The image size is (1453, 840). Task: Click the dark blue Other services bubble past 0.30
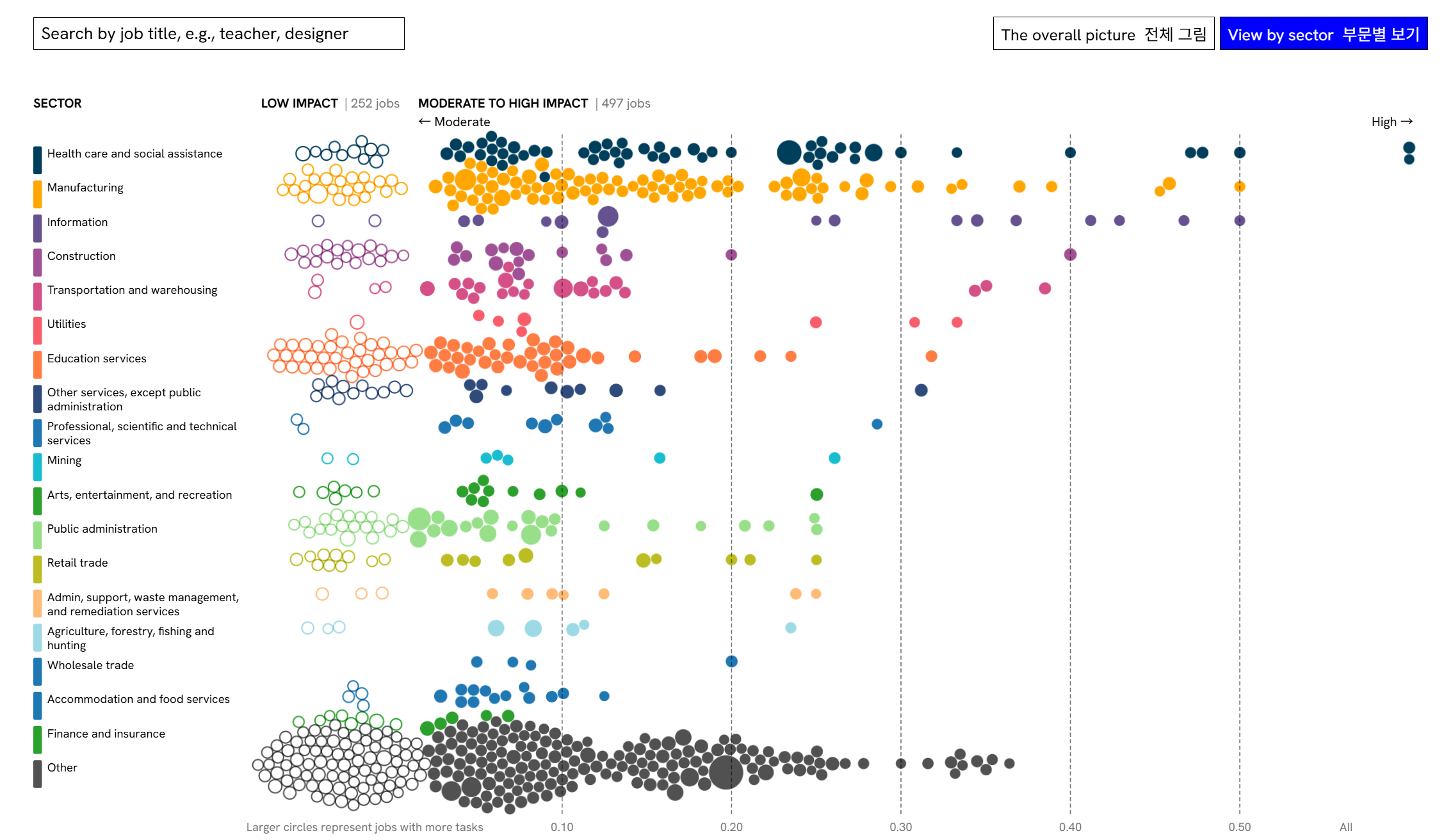click(921, 390)
